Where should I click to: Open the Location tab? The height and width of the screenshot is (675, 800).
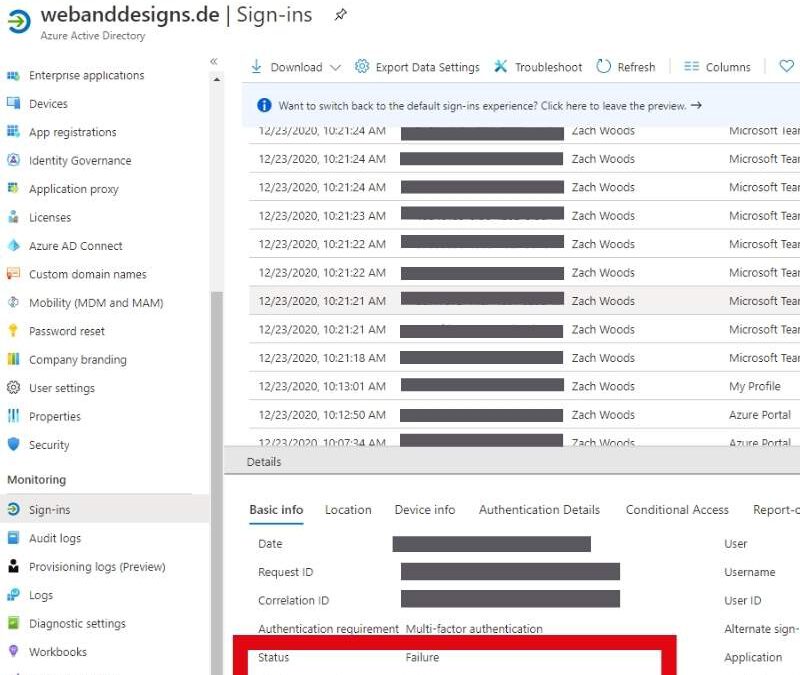coord(348,510)
